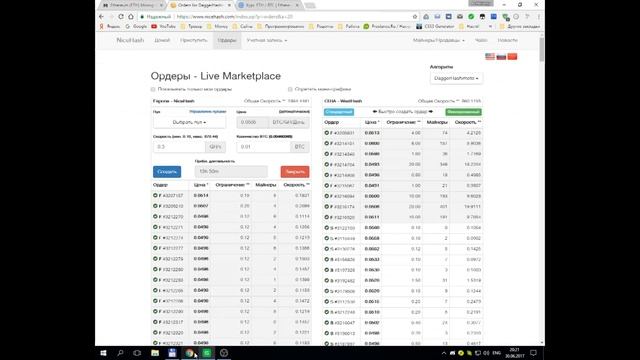Open File Explorer from the taskbar
The width and height of the screenshot is (640, 360).
tap(155, 353)
